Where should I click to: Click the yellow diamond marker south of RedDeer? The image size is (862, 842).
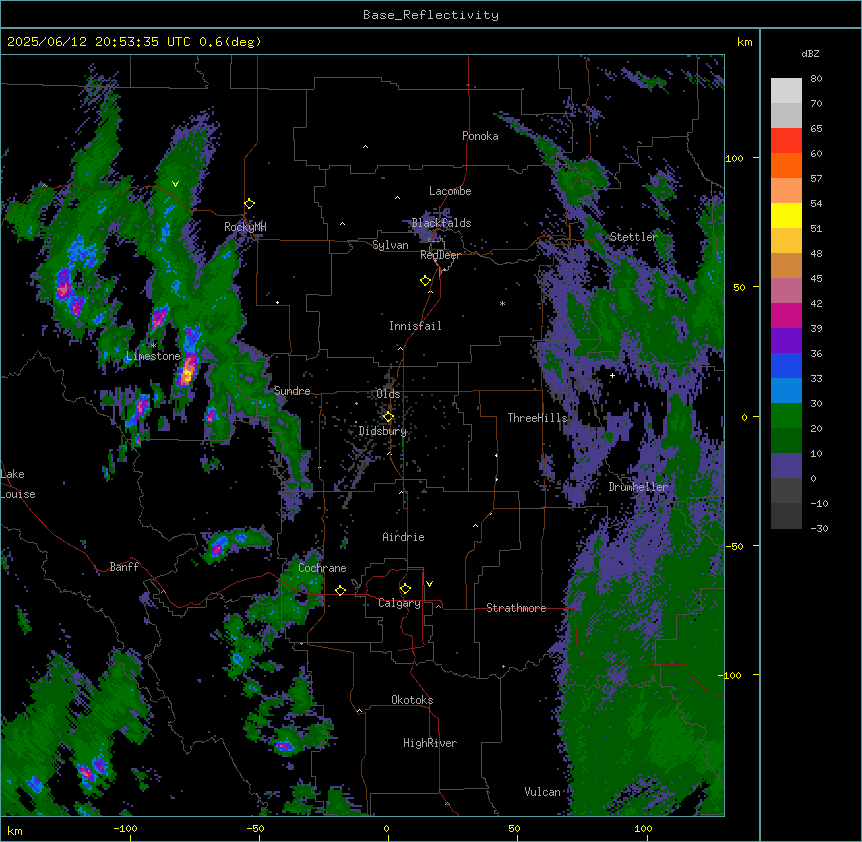(x=426, y=281)
